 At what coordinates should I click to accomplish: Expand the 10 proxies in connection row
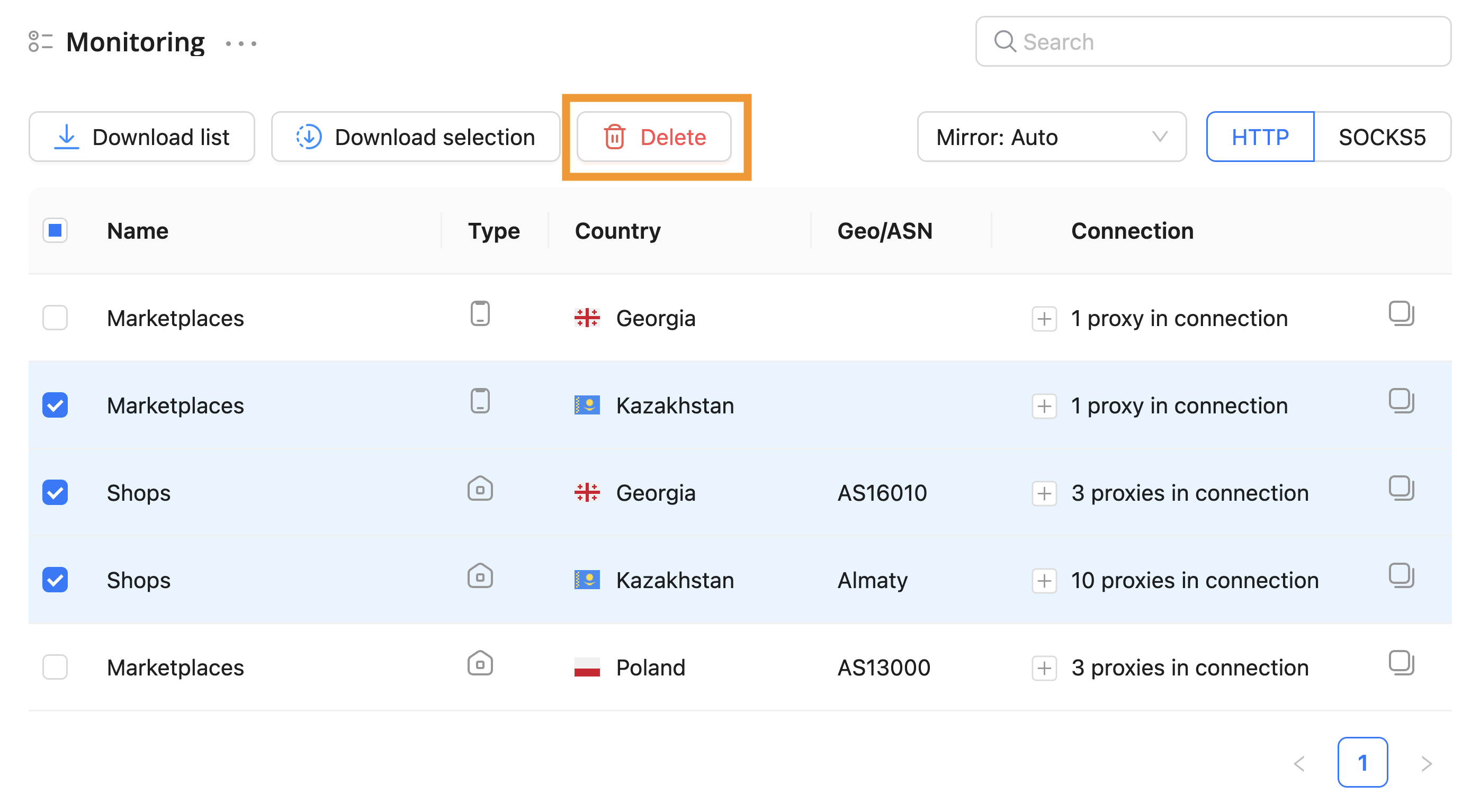[1044, 581]
